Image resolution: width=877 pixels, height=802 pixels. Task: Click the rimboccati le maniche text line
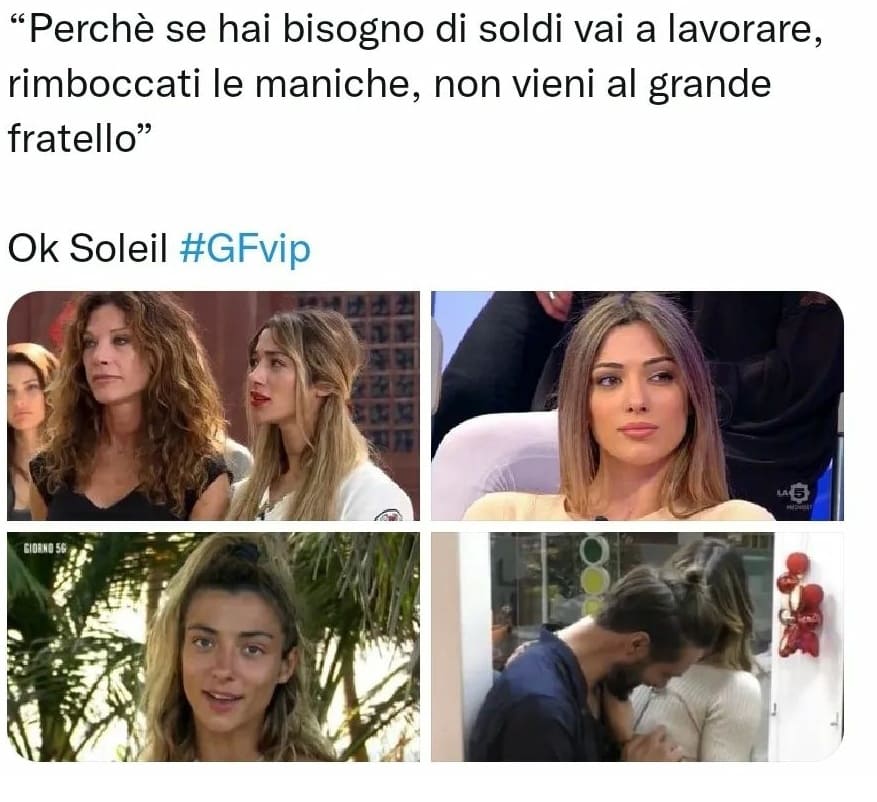coord(215,84)
